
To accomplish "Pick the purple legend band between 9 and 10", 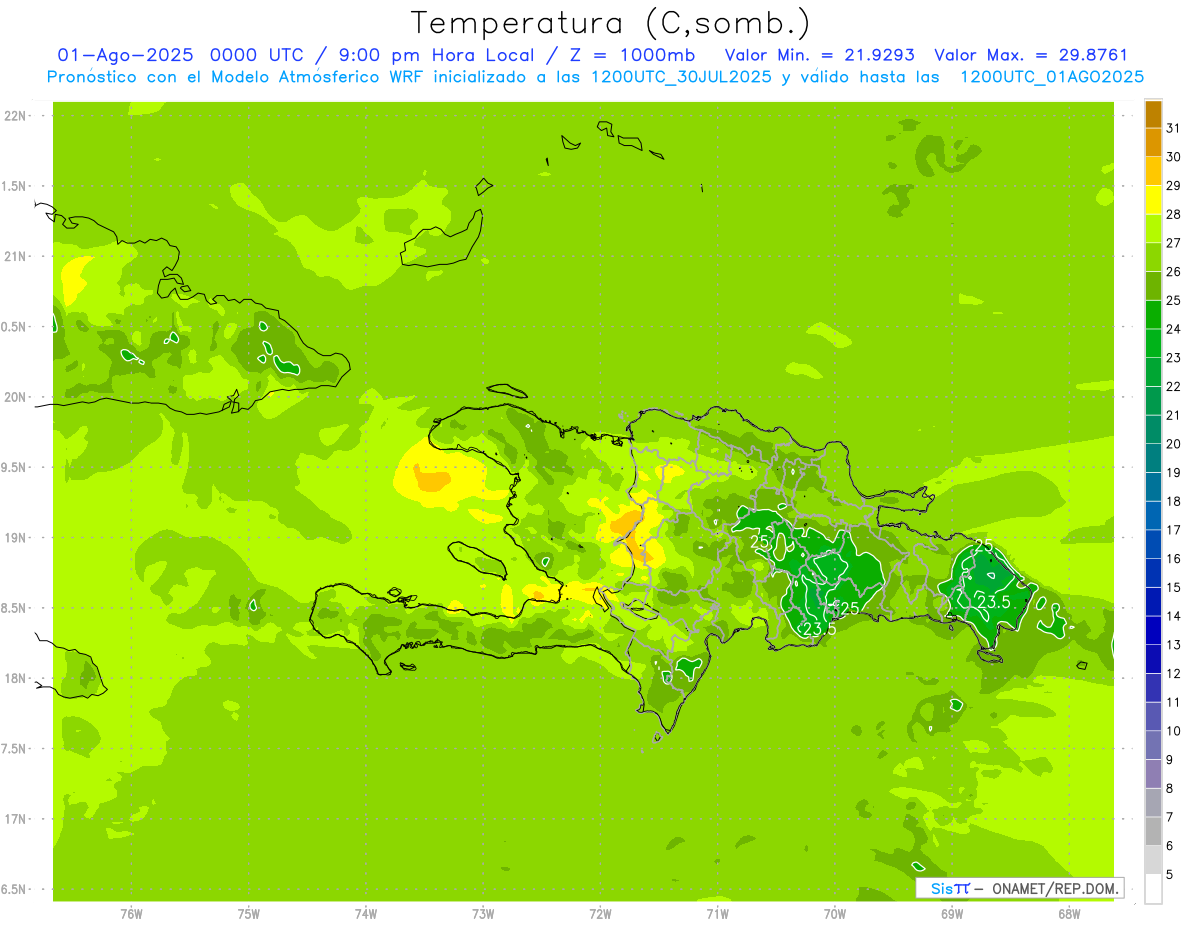I will [1153, 745].
